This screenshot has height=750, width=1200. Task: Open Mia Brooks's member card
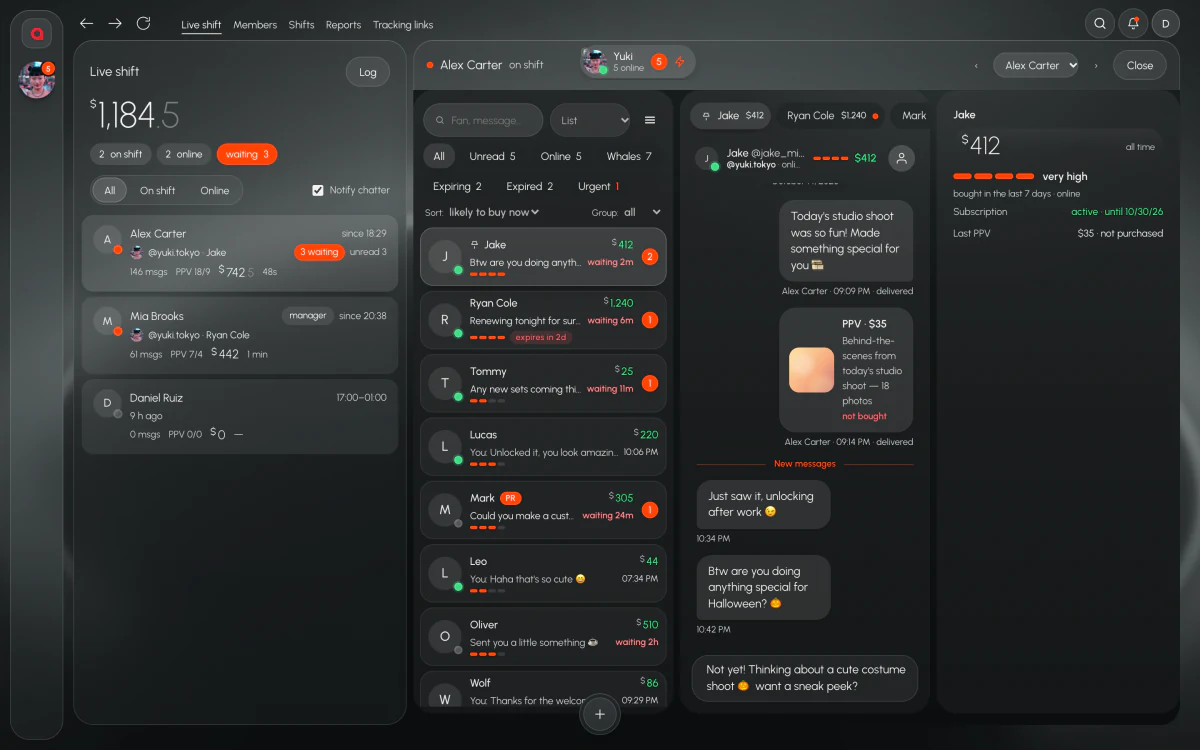pos(240,335)
